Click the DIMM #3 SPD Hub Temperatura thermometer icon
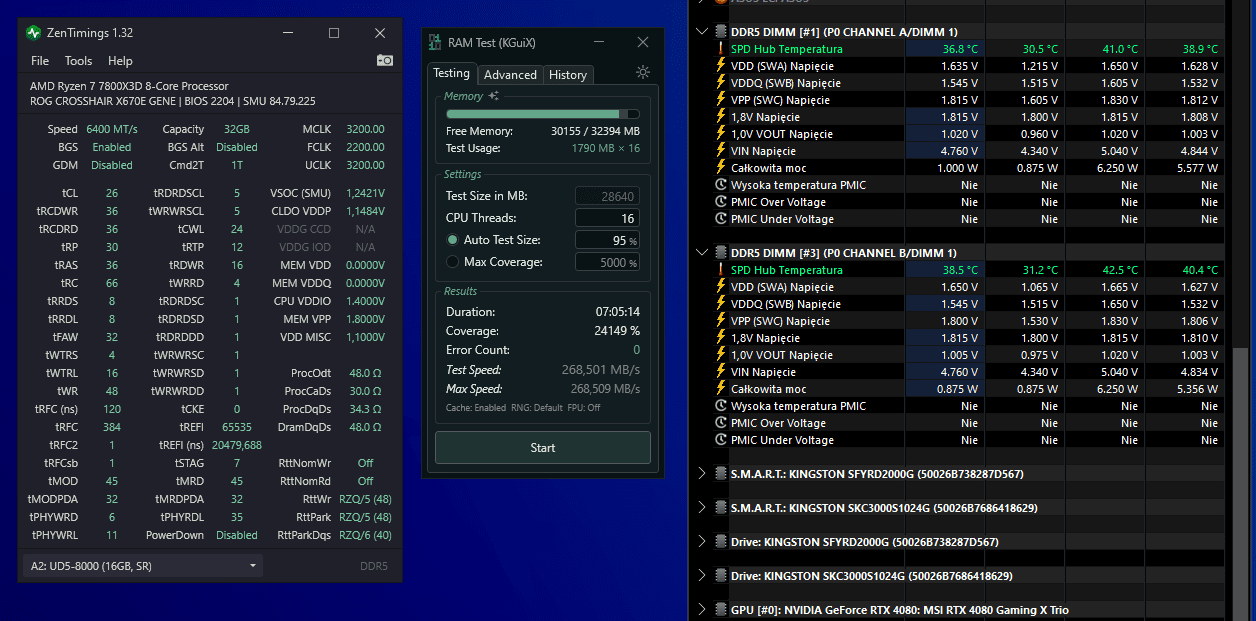The image size is (1256, 621). [x=720, y=270]
